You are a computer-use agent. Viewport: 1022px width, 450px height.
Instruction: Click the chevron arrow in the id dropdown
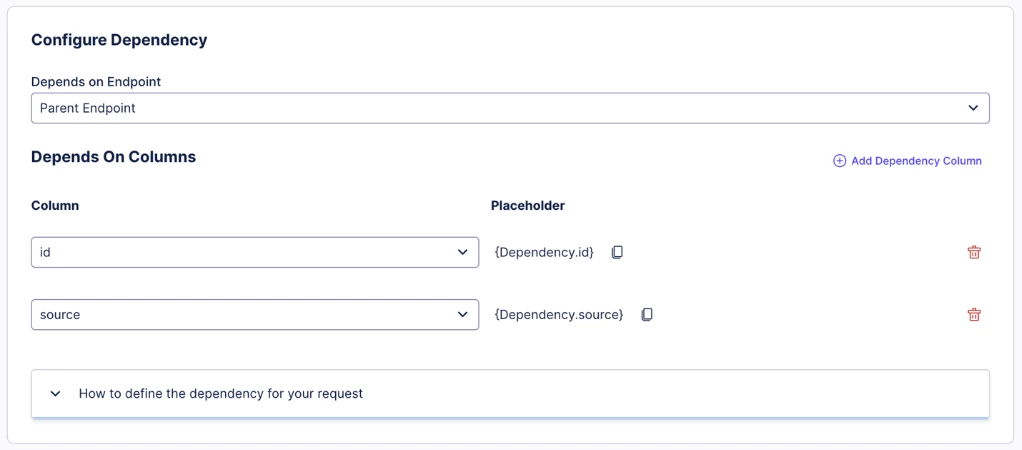coord(462,252)
